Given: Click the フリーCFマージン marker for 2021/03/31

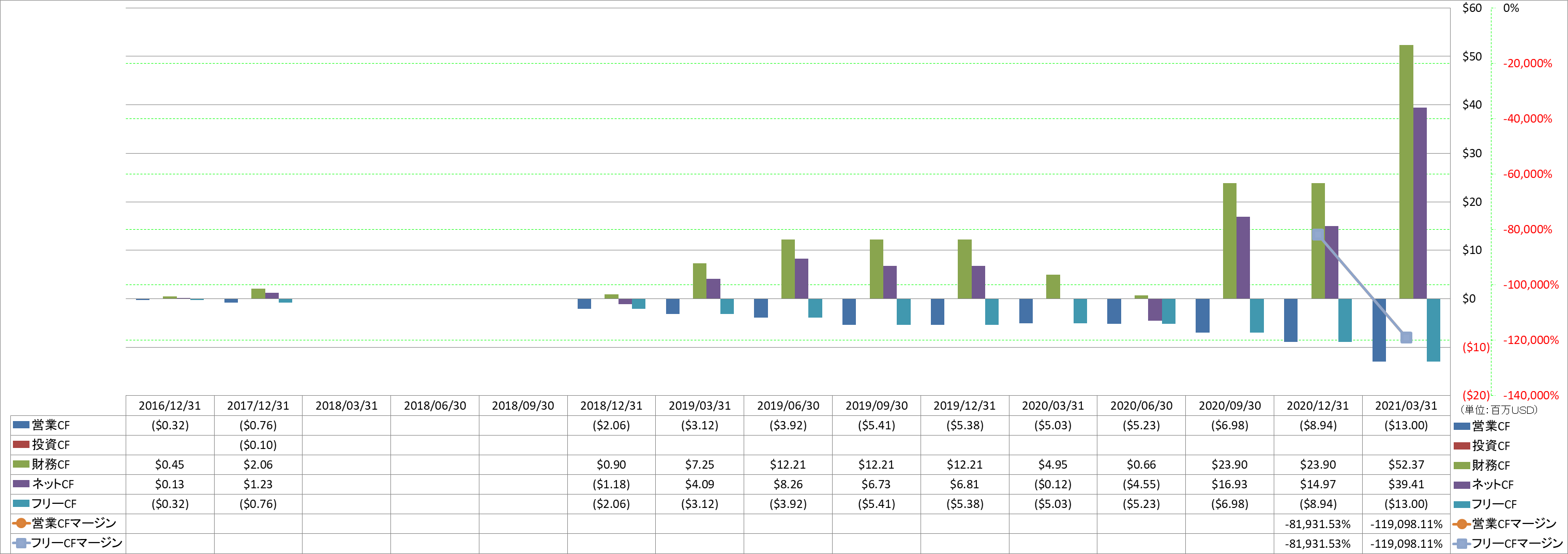Looking at the screenshot, I should [1406, 337].
